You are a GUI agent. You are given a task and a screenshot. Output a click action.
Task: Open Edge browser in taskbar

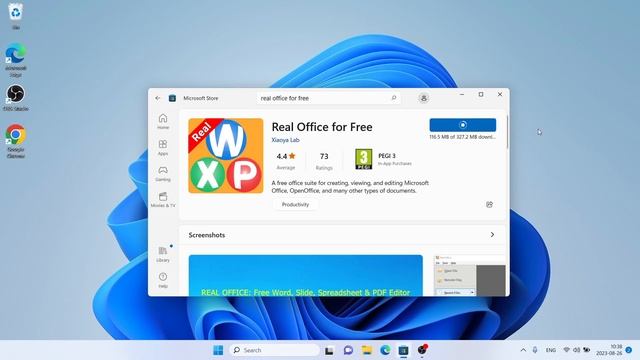385,350
